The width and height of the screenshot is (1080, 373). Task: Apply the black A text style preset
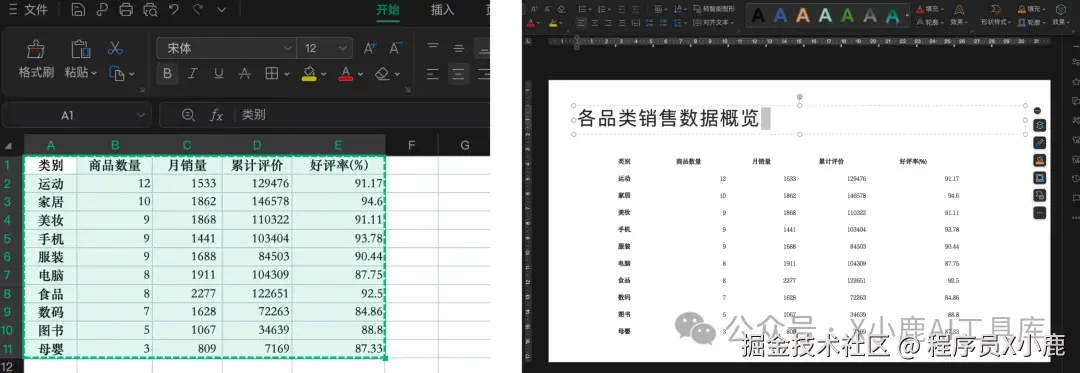pos(758,15)
